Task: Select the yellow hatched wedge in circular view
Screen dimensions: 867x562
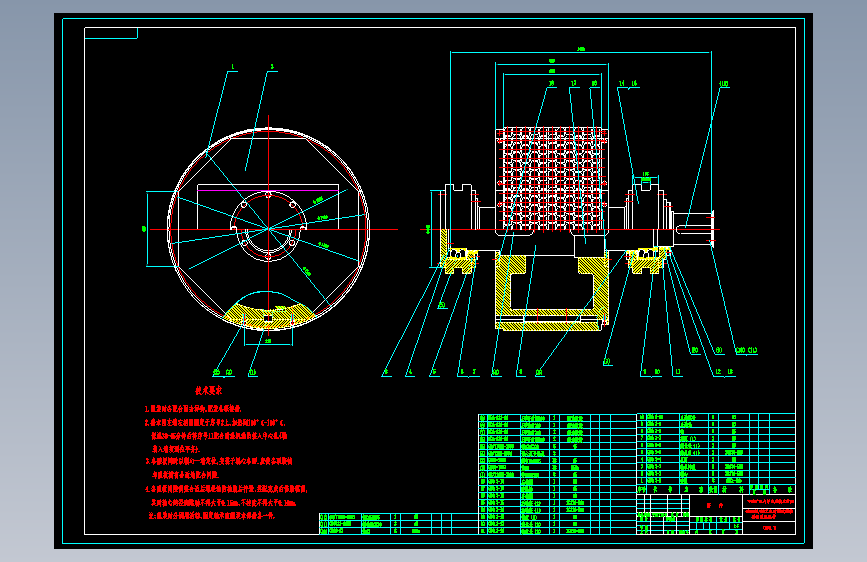Action: coord(269,315)
